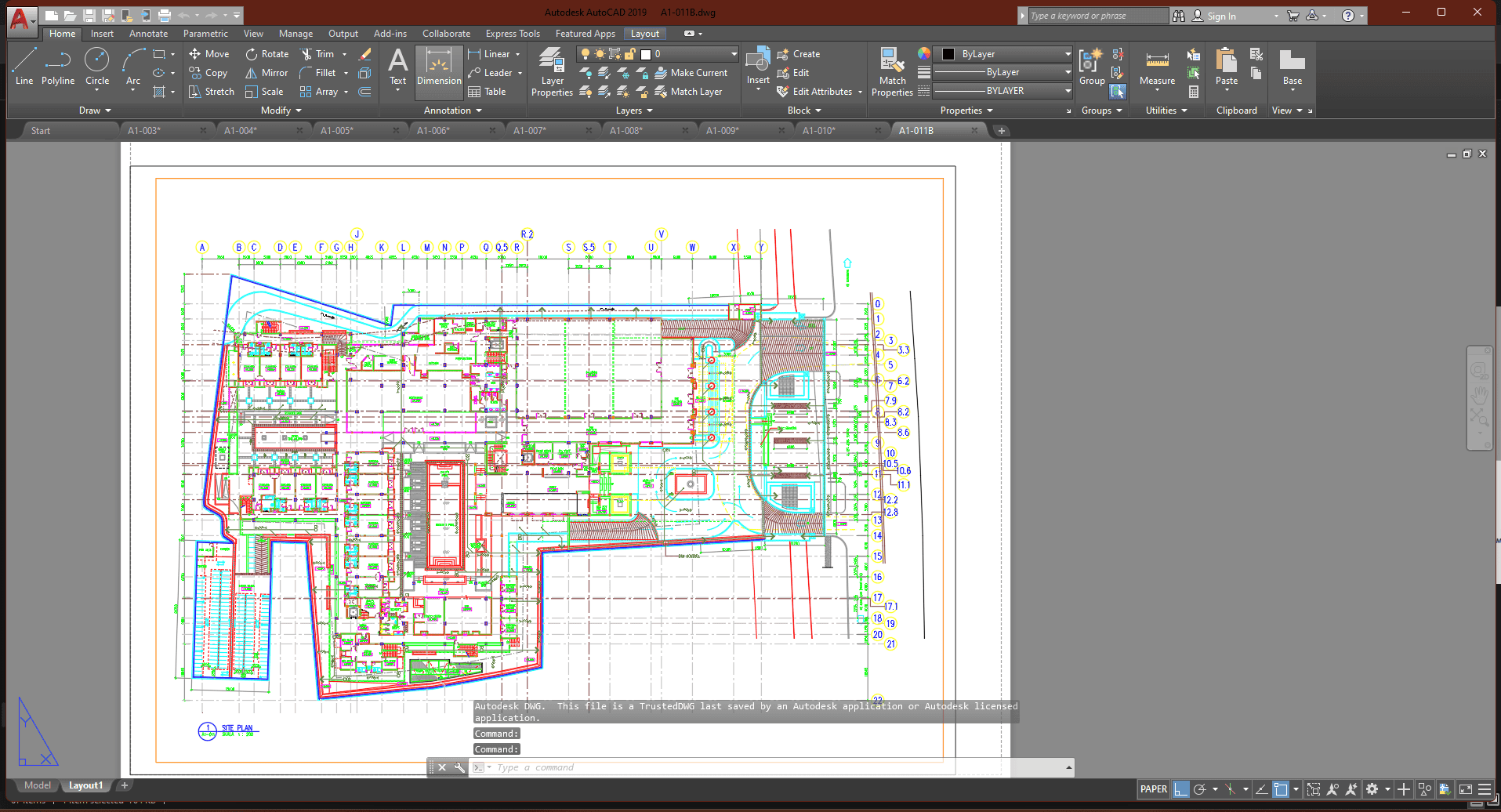Open the Linear dimension dropdown arrow
Viewport: 1501px width, 812px height.
[518, 54]
